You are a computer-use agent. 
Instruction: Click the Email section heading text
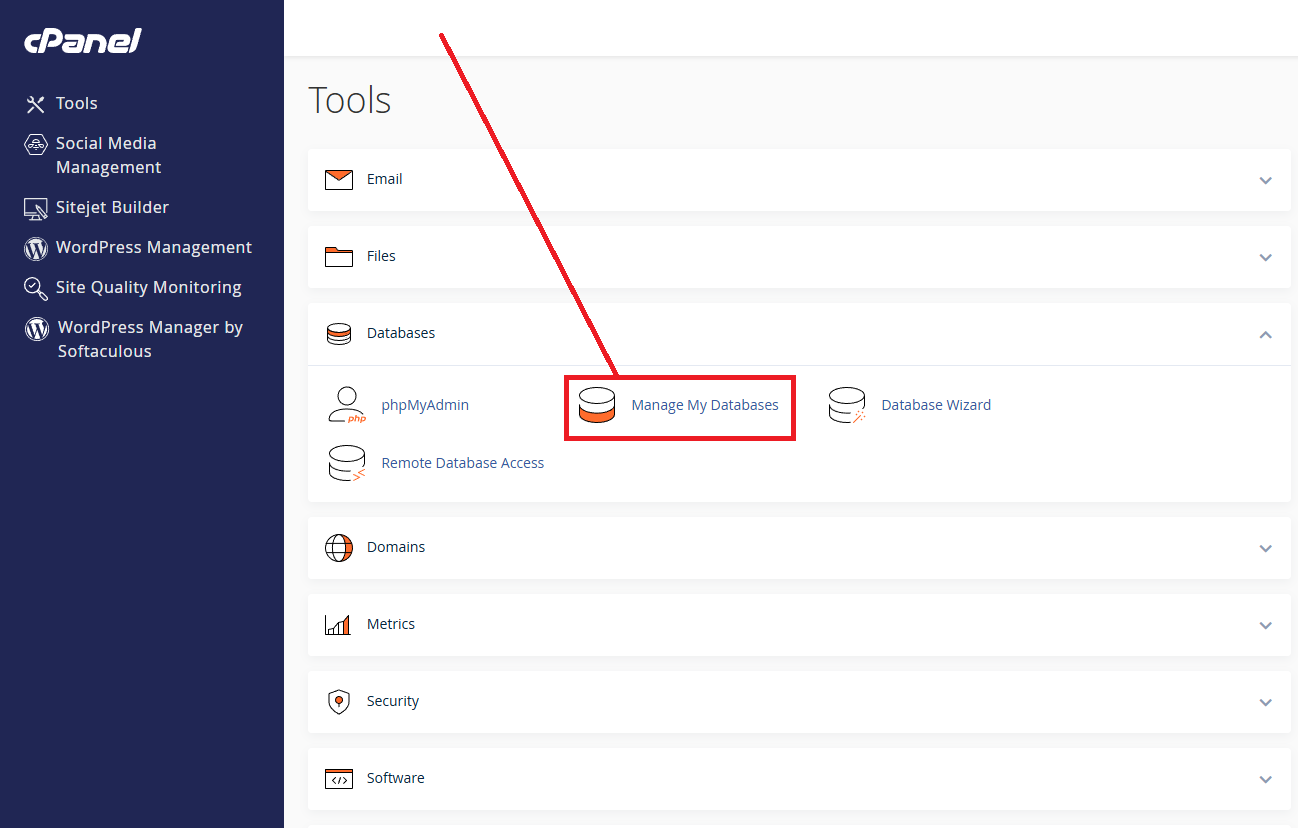pyautogui.click(x=385, y=179)
